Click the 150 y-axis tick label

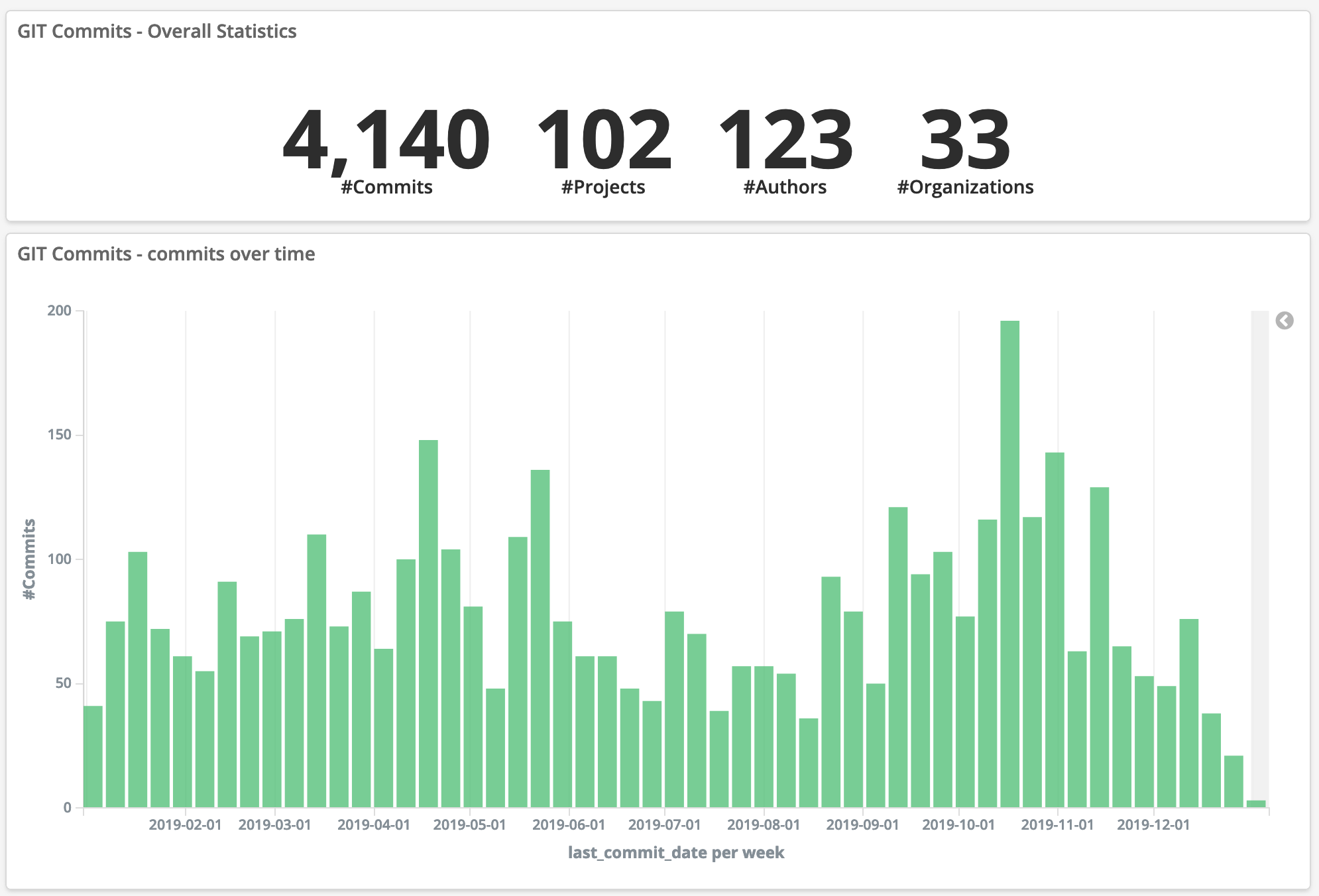tap(60, 435)
